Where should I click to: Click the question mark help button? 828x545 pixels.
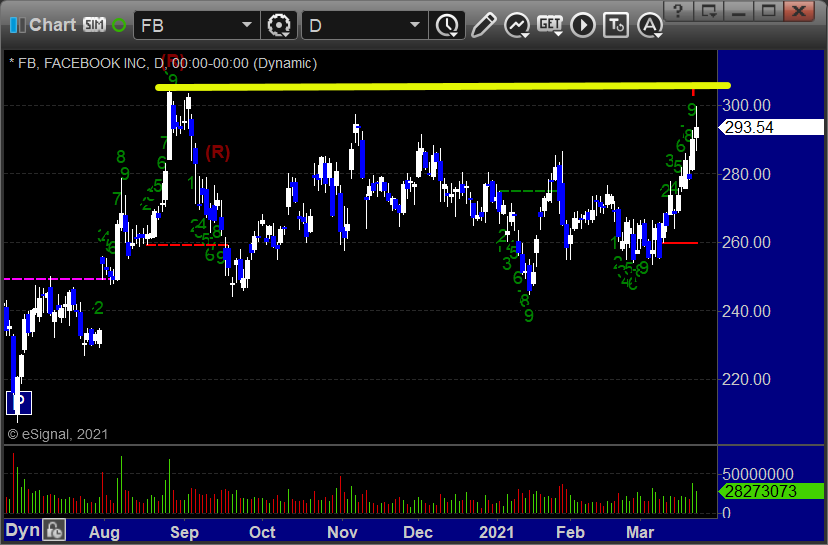(679, 11)
